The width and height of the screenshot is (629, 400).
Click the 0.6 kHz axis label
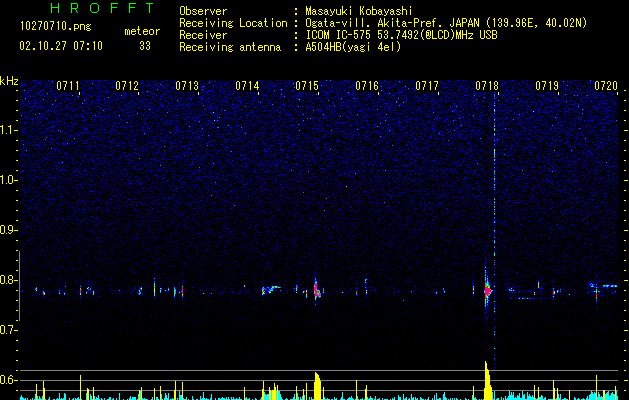9,380
